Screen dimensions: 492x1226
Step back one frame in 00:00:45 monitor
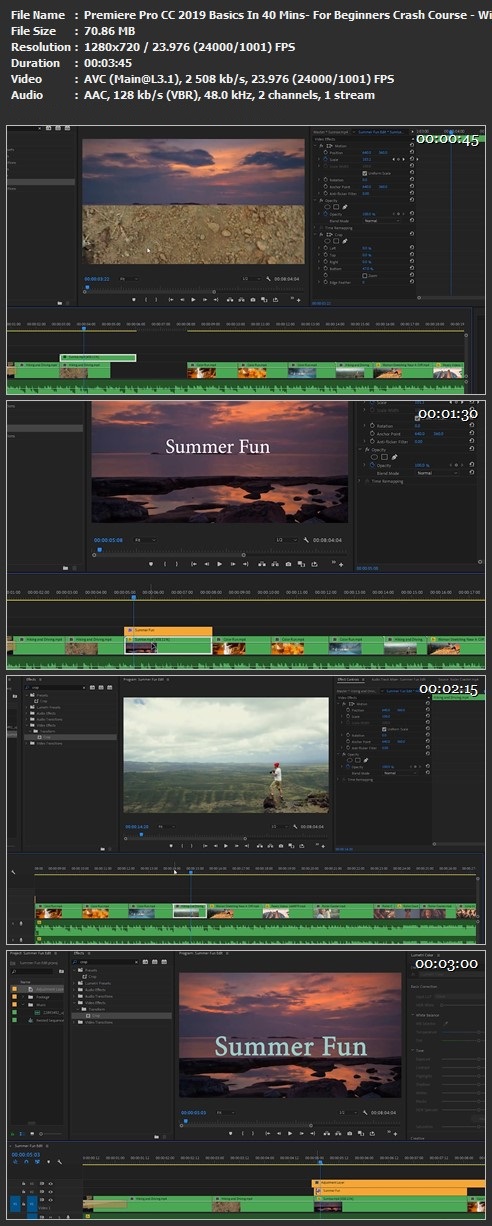point(181,300)
